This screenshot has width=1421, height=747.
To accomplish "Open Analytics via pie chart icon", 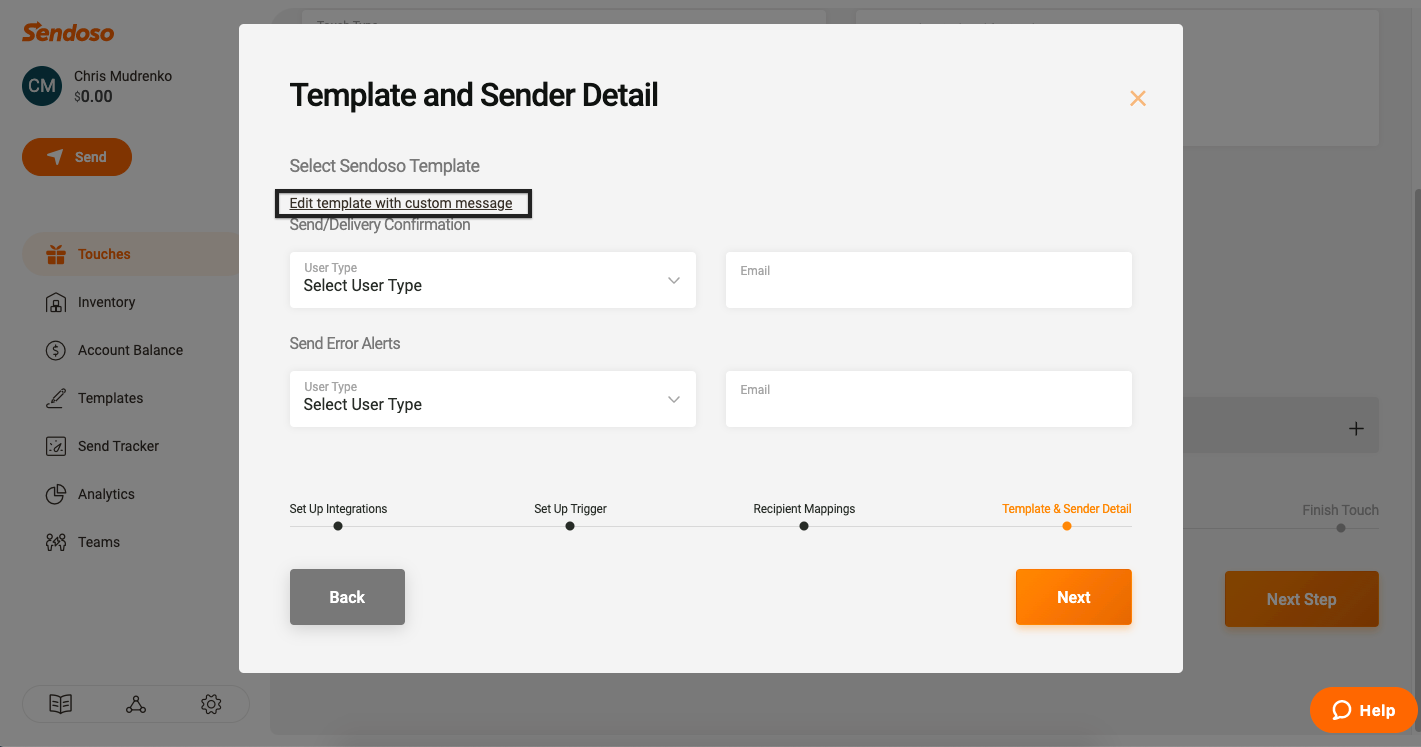I will click(x=56, y=494).
